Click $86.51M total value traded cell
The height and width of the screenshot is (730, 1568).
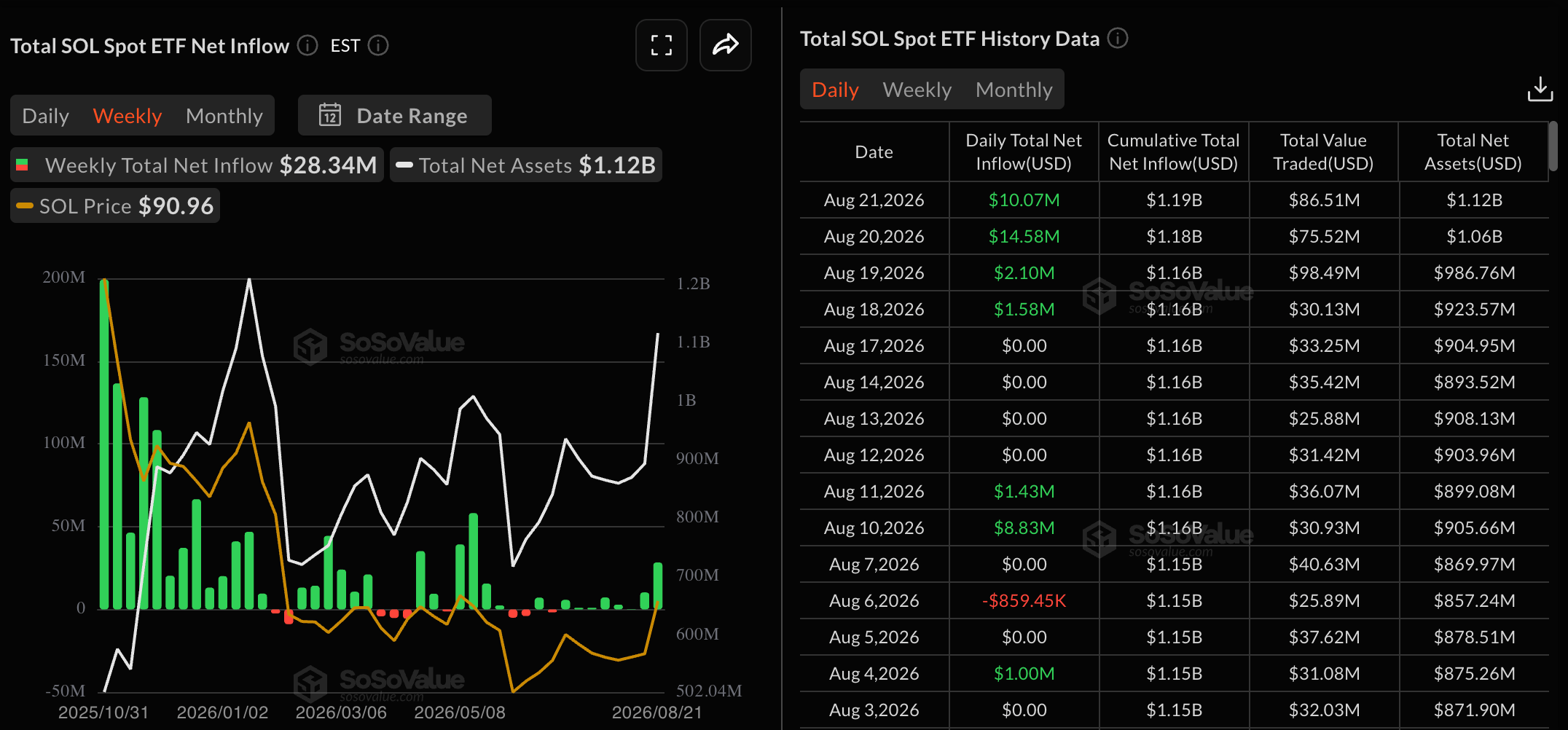(1324, 200)
